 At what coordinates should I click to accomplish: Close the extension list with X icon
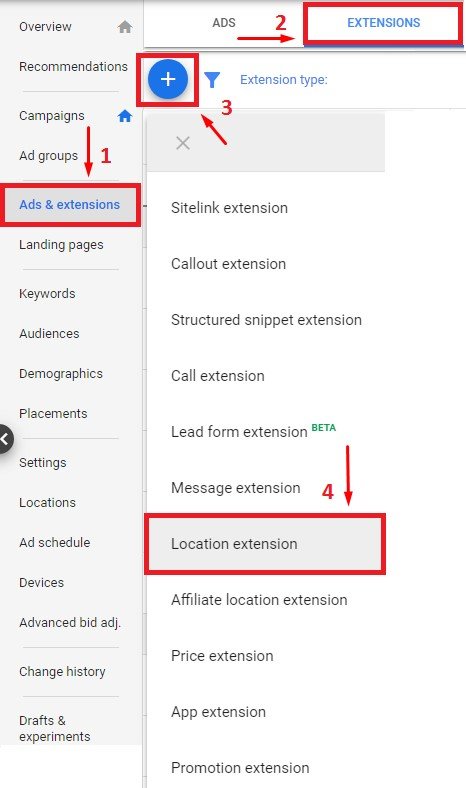click(x=183, y=143)
